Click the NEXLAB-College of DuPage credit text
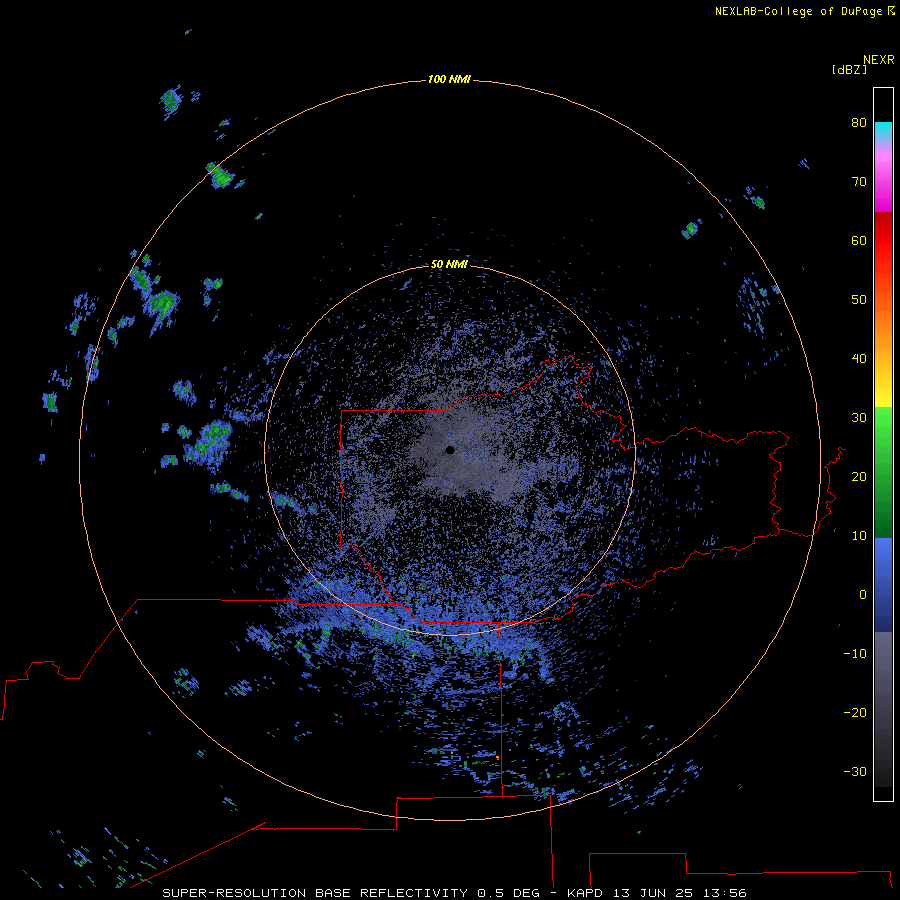The height and width of the screenshot is (900, 900). [804, 11]
